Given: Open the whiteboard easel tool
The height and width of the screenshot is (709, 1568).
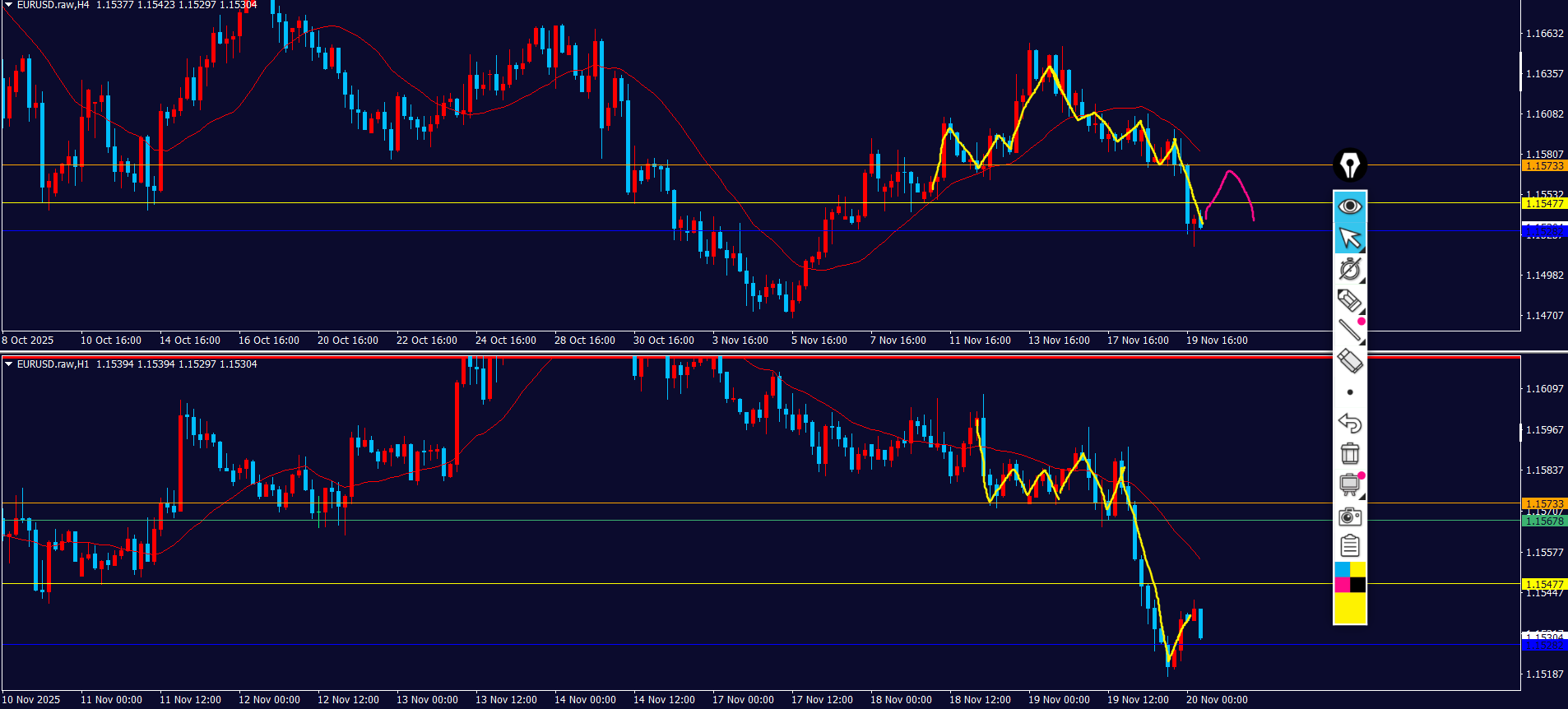Looking at the screenshot, I should tap(1349, 484).
